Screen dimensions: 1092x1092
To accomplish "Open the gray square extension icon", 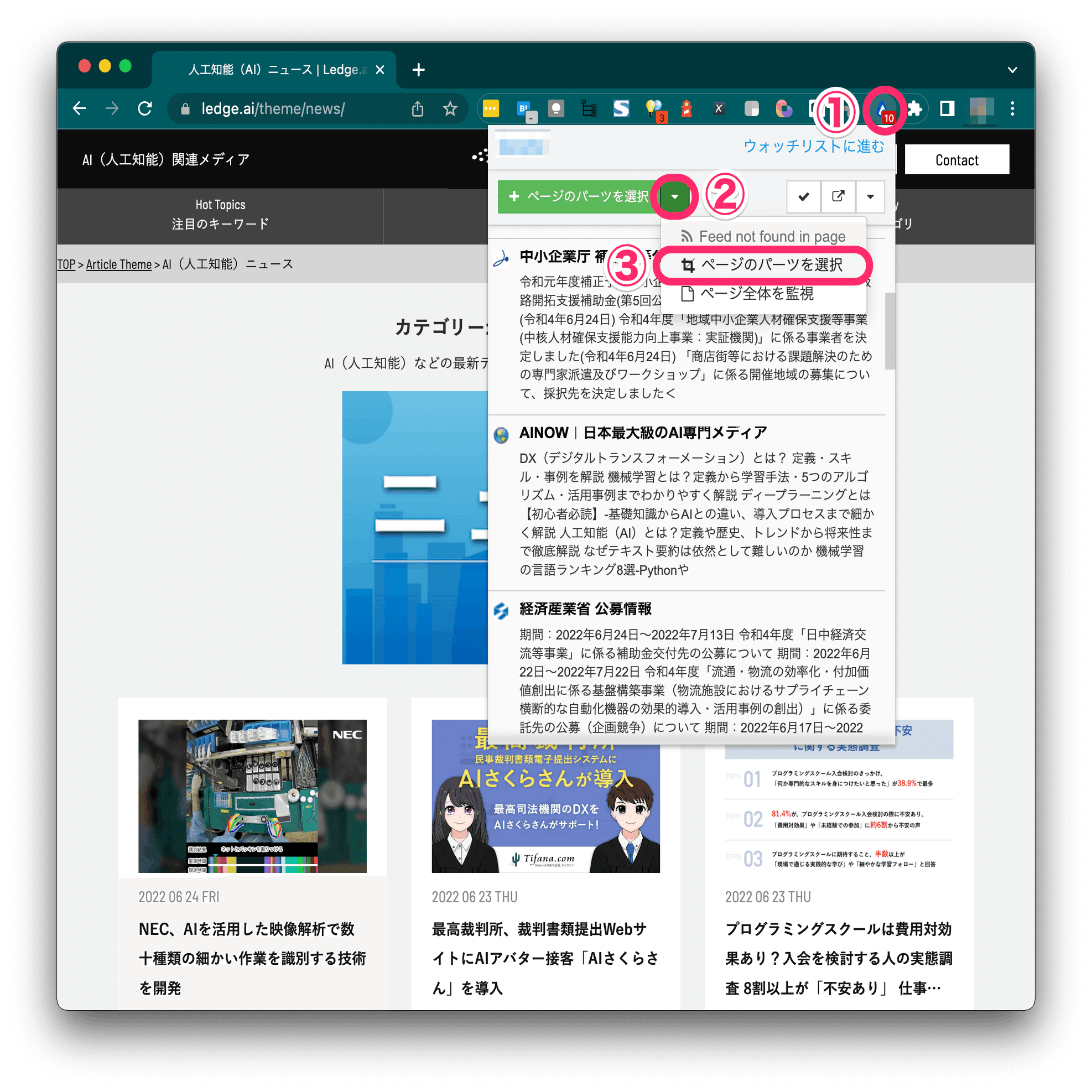I will 751,108.
